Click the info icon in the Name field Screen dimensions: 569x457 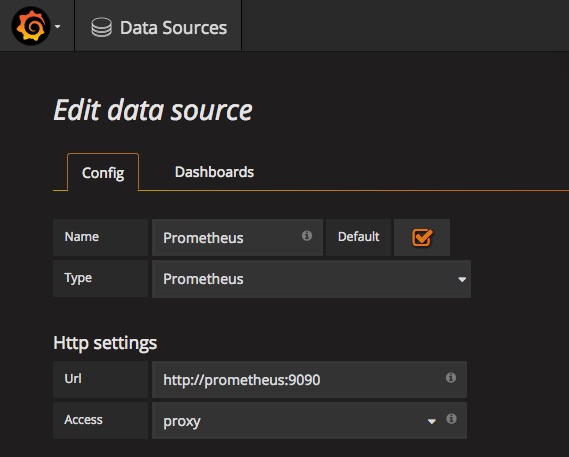pos(307,236)
